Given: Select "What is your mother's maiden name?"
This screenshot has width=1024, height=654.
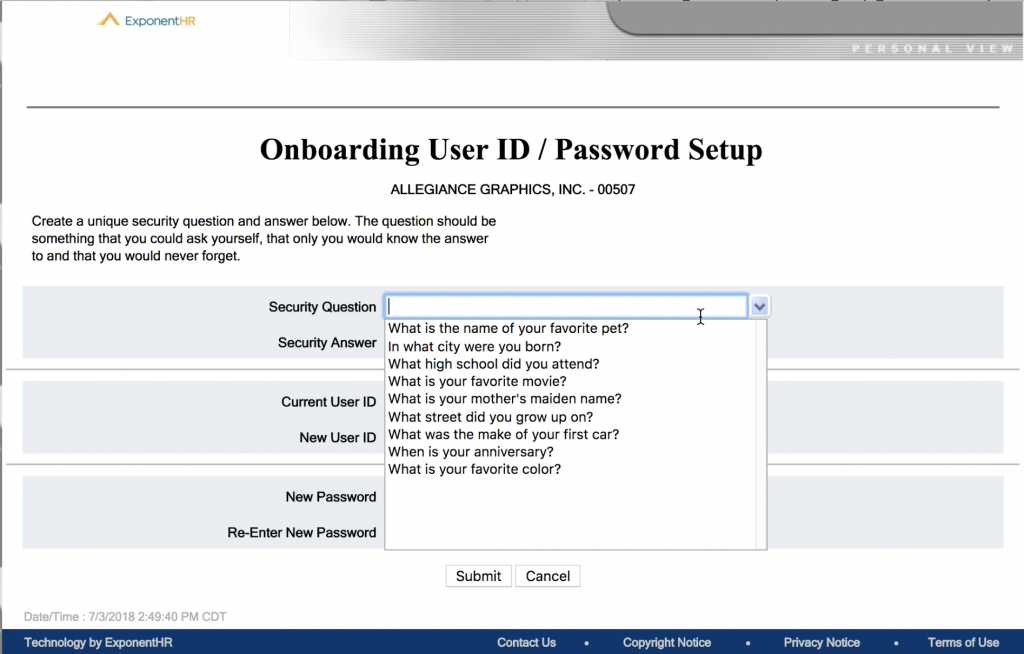Looking at the screenshot, I should [505, 399].
